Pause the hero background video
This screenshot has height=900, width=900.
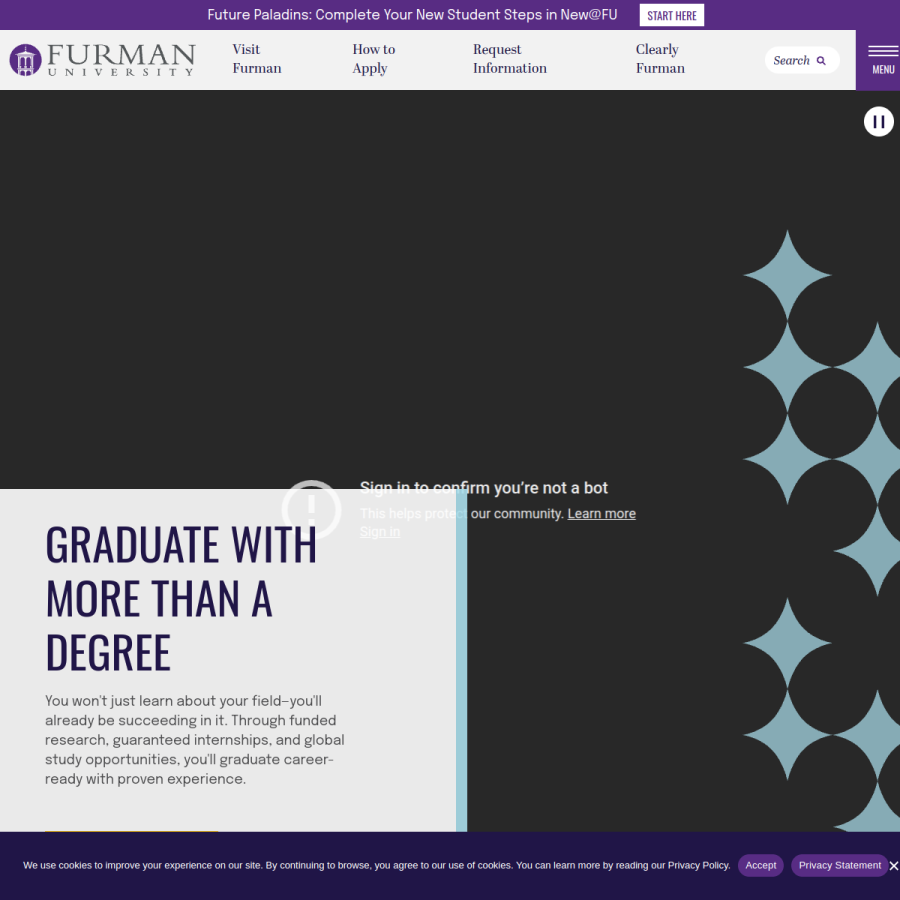tap(878, 122)
